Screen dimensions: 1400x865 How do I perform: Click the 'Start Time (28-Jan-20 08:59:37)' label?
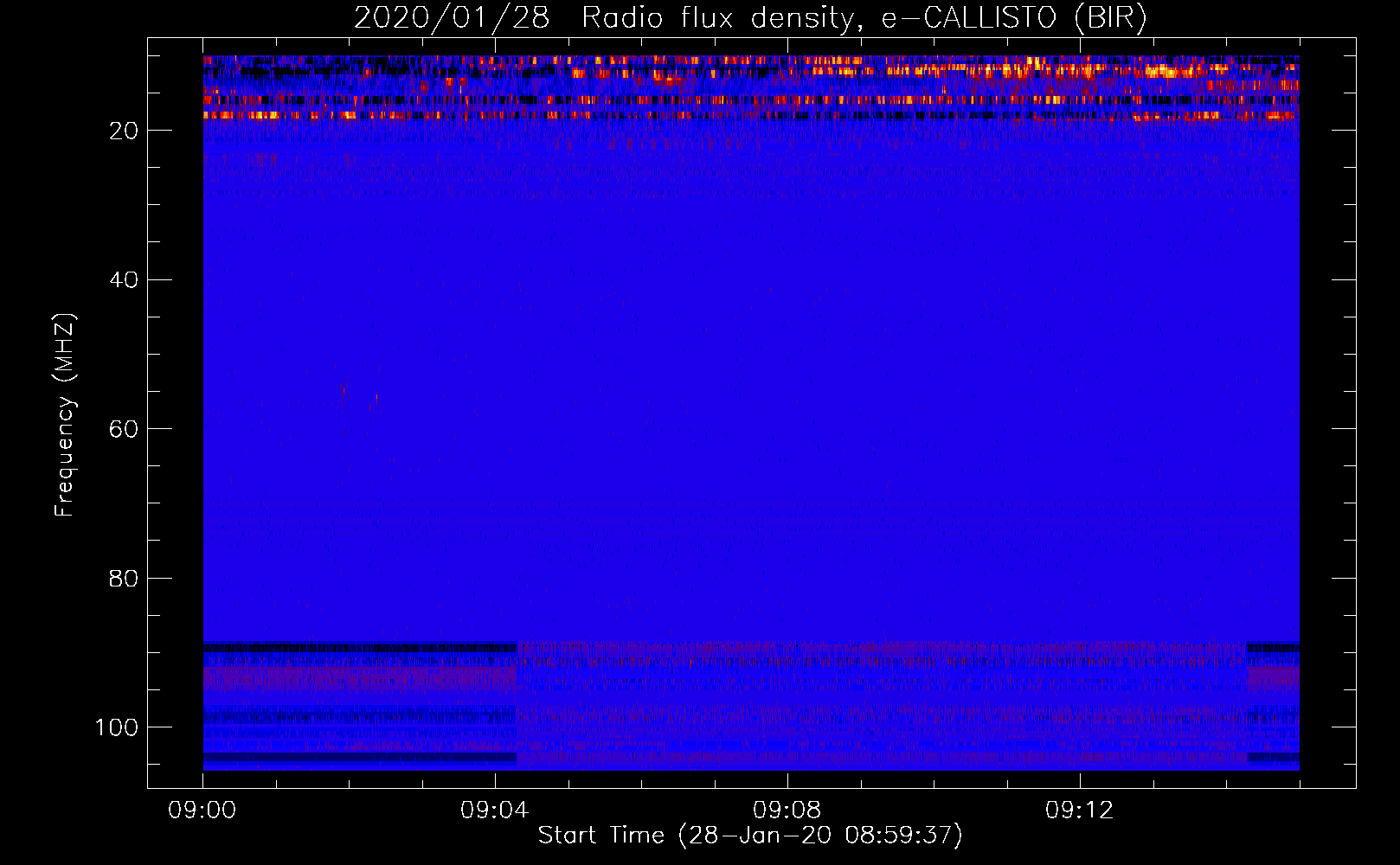[750, 836]
